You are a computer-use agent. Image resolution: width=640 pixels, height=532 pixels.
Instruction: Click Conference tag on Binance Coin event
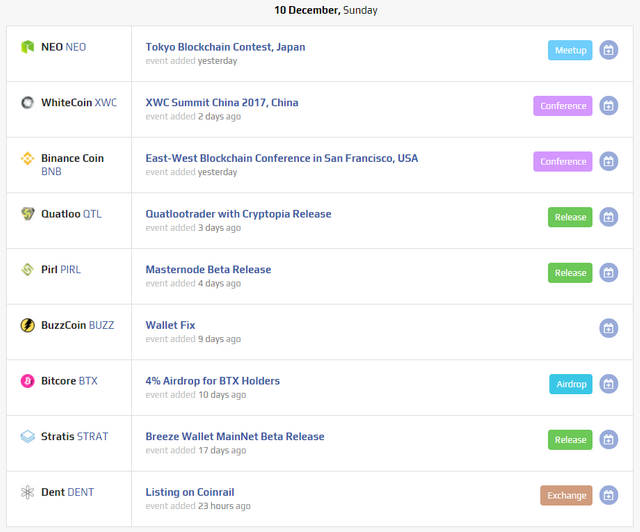563,161
